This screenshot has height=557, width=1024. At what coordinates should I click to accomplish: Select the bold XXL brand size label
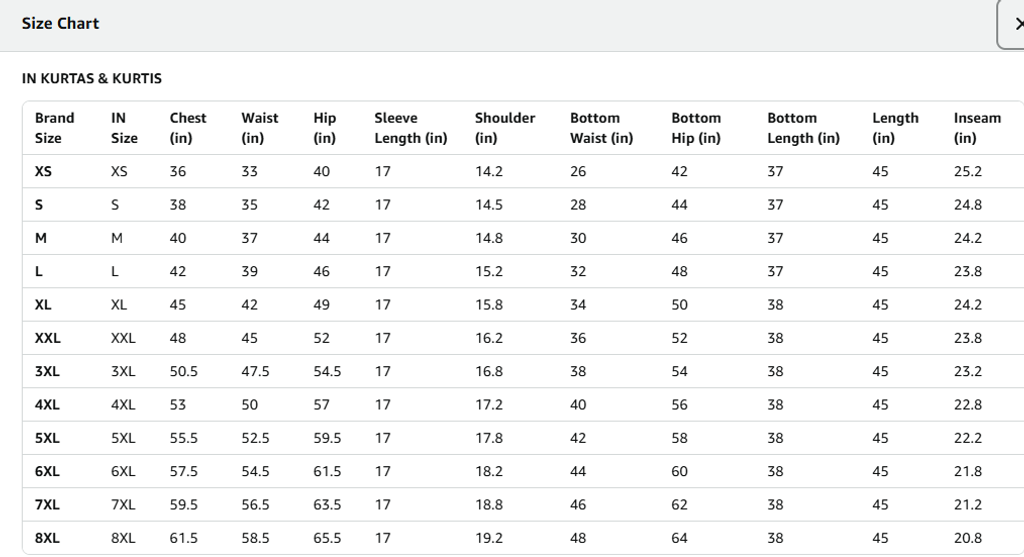click(x=48, y=338)
